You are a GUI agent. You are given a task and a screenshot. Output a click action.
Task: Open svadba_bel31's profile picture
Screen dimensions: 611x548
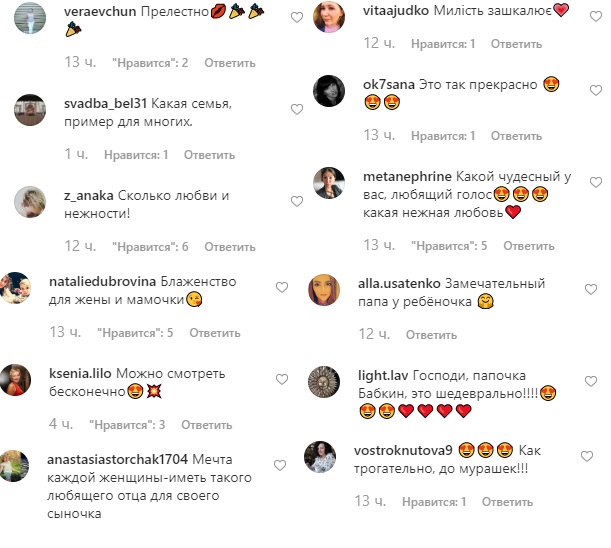(30, 110)
